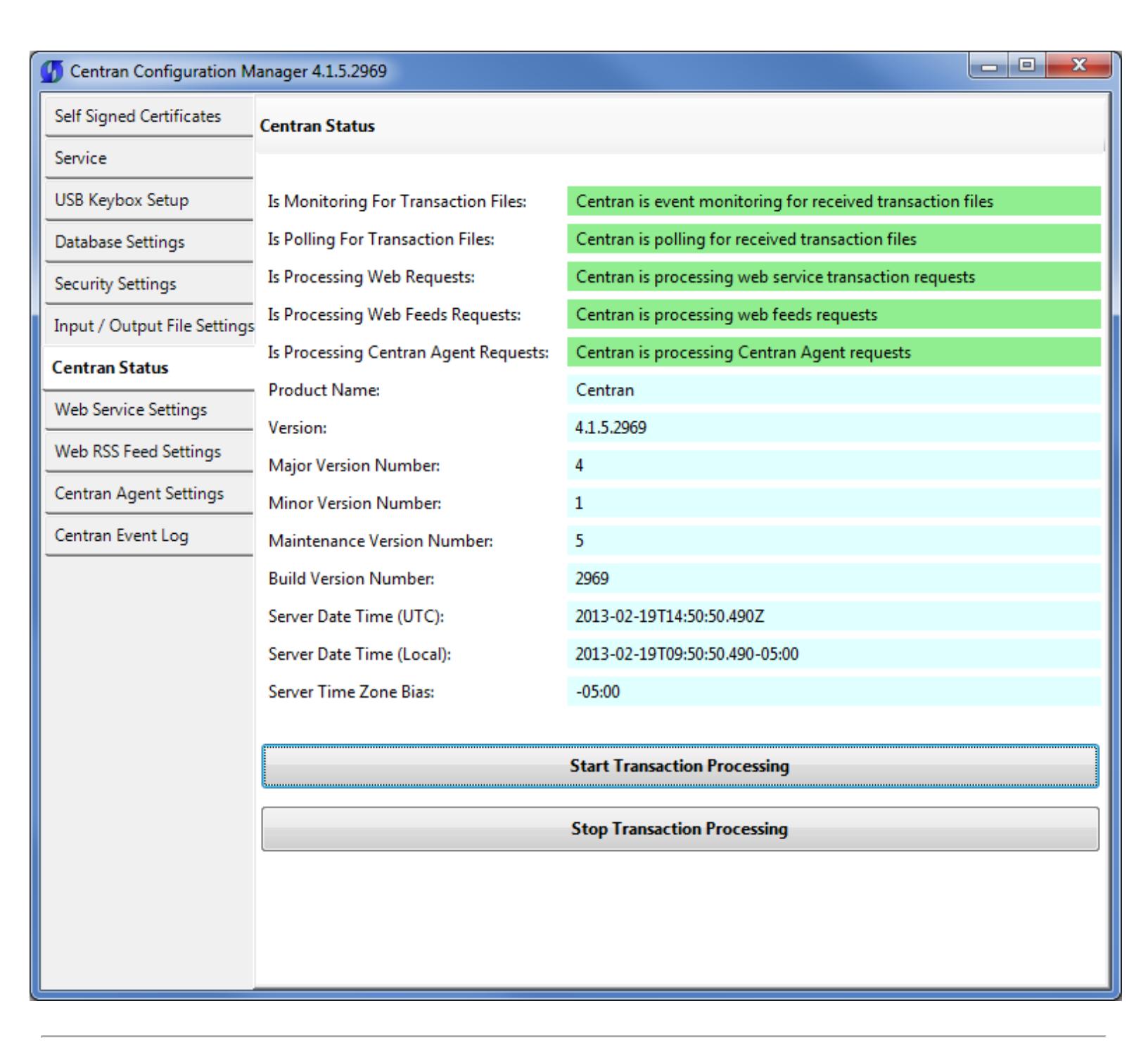
Task: Click the Major Version Number value 4
Action: click(834, 466)
